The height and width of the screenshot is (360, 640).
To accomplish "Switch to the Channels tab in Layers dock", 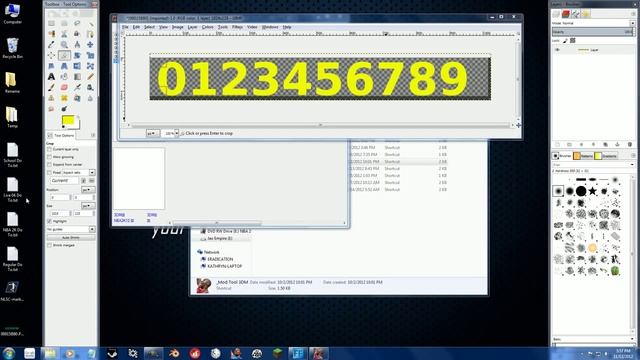I will click(x=566, y=14).
